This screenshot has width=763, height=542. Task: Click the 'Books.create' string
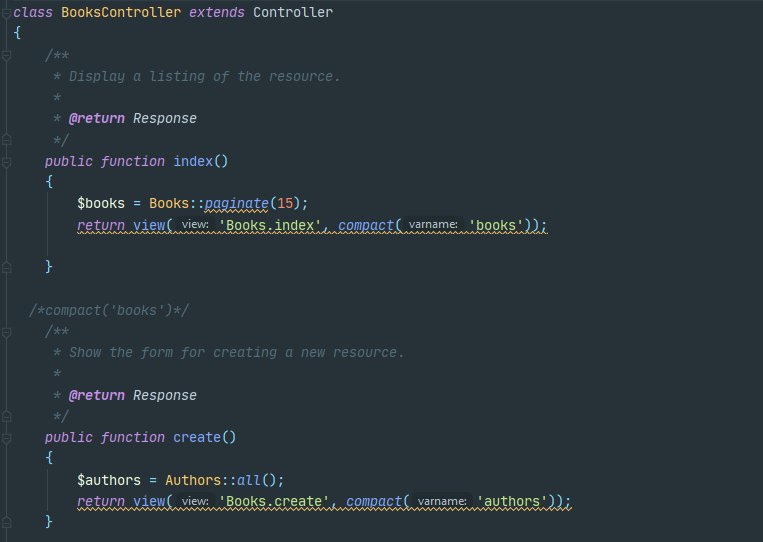pyautogui.click(x=274, y=501)
